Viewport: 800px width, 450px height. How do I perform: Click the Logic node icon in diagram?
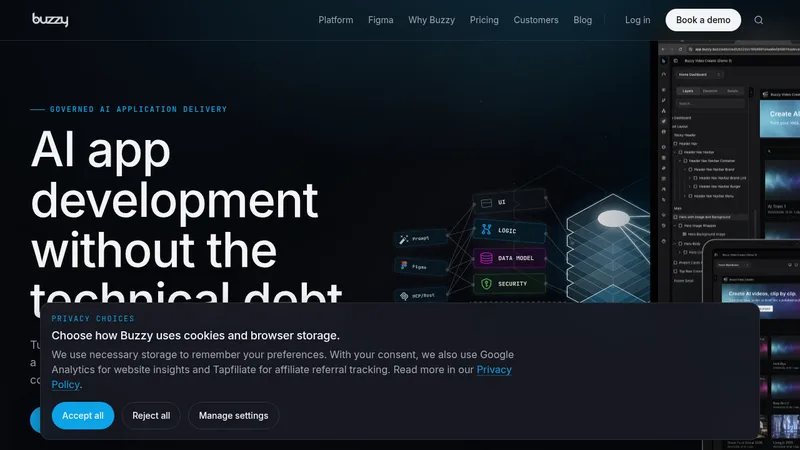[486, 230]
